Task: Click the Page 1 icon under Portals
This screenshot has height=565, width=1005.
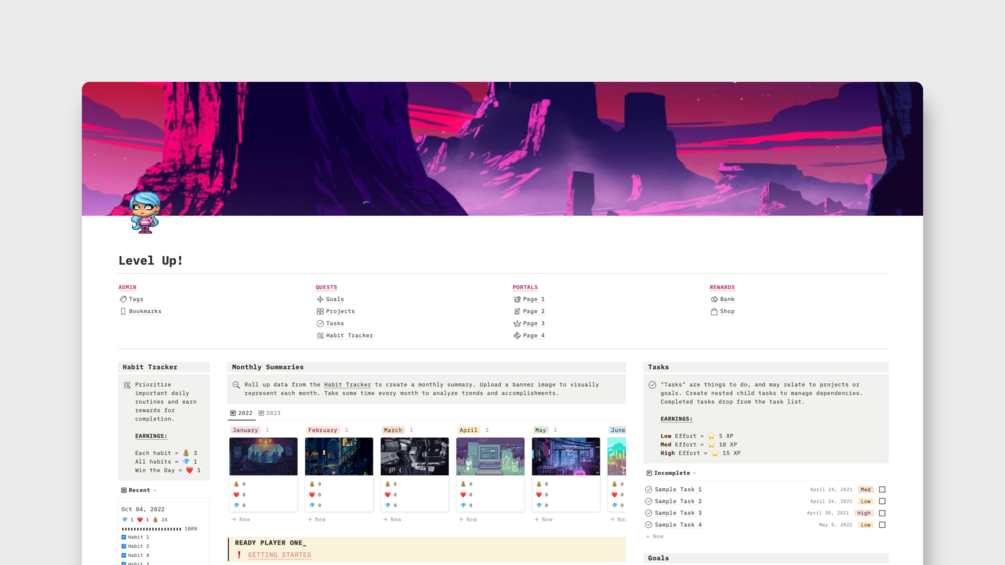Action: pos(517,299)
